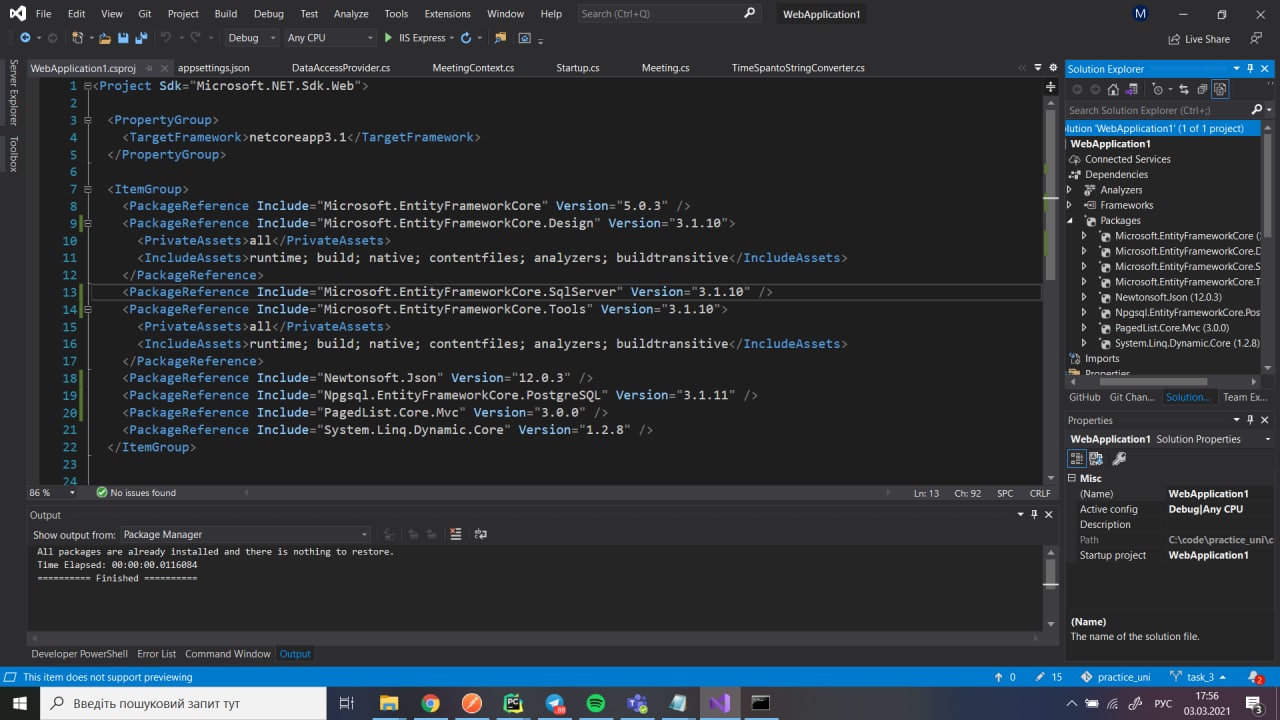Open the Extensions menu

pos(447,14)
